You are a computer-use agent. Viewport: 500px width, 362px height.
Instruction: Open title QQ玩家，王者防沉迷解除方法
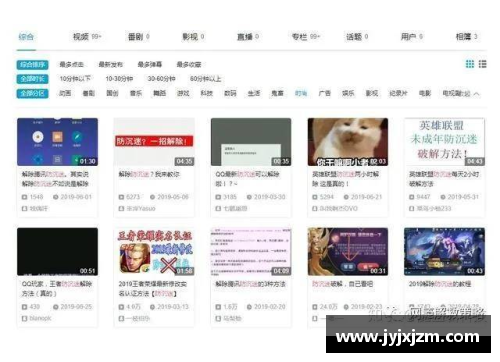(x=57, y=289)
